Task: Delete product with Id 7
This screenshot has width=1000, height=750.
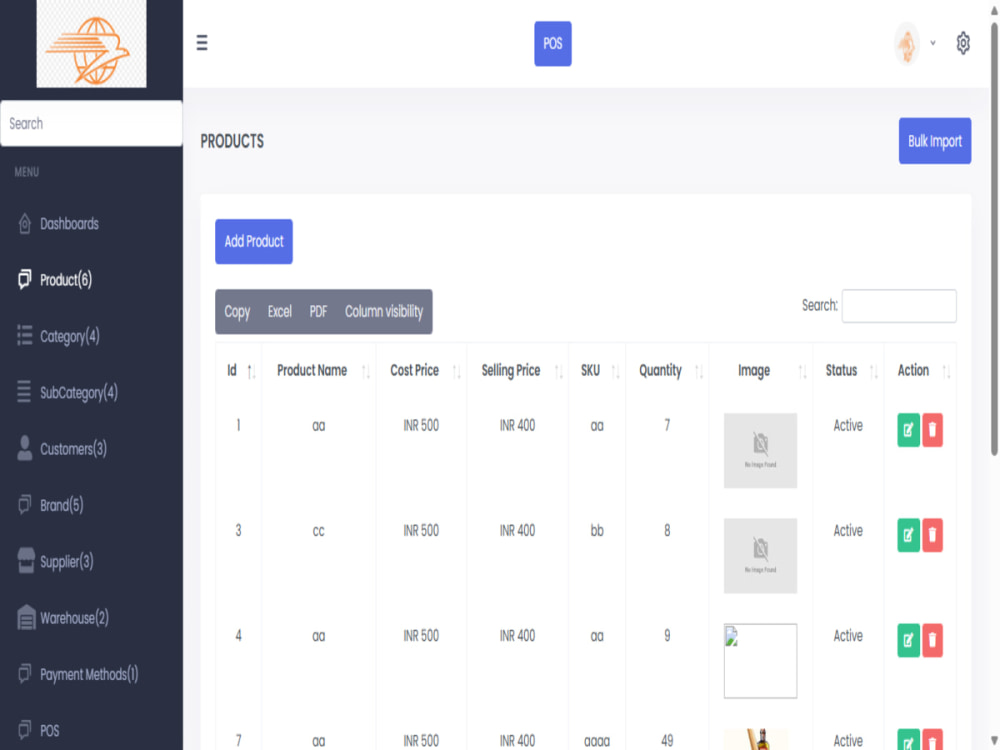Action: (932, 740)
